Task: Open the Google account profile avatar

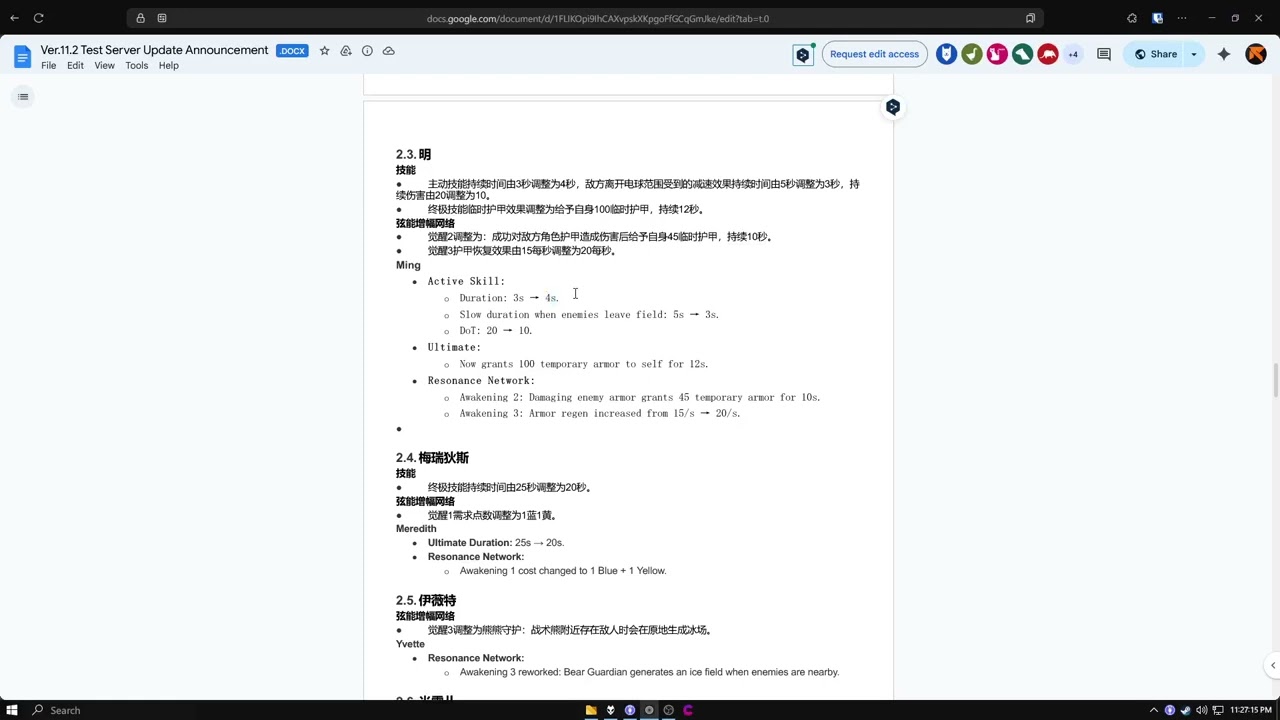Action: (x=1256, y=54)
